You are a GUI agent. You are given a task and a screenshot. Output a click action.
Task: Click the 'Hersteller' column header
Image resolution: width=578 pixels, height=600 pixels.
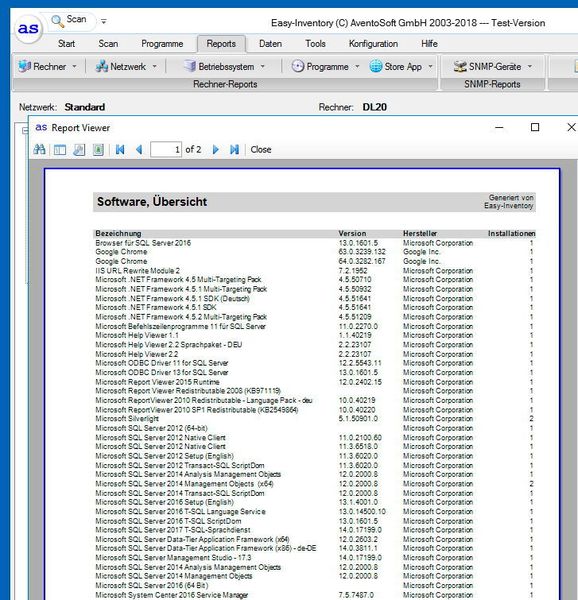click(x=420, y=233)
